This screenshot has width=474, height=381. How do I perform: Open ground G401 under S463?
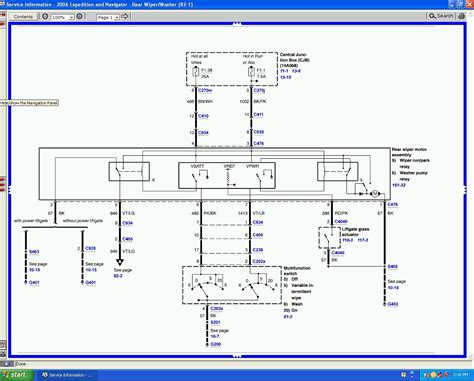[34, 282]
